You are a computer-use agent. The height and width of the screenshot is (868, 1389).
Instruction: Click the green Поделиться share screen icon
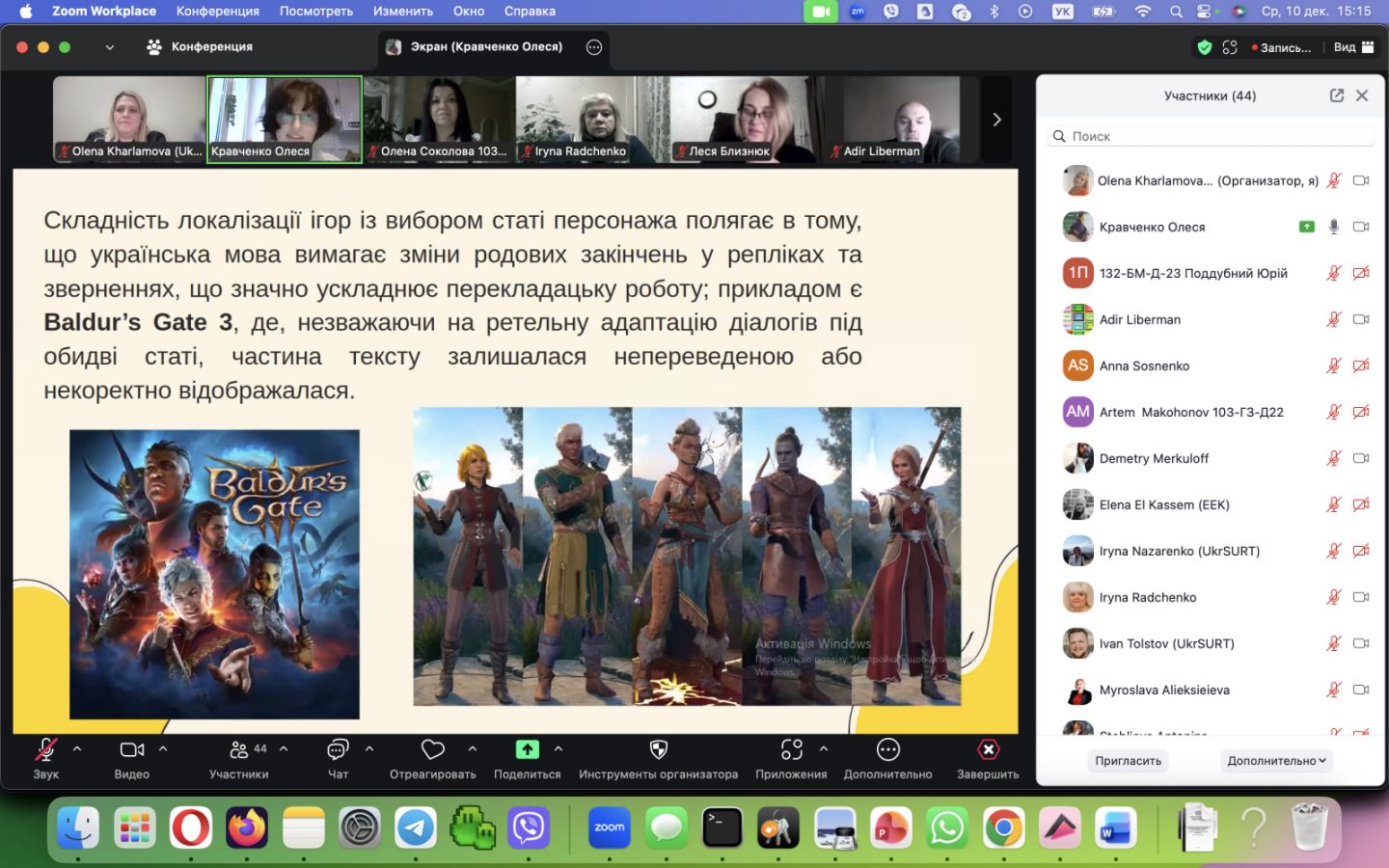[527, 750]
